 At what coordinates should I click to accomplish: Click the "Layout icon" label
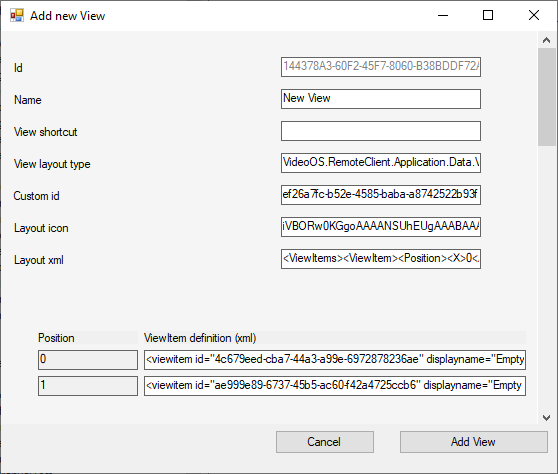(41, 228)
